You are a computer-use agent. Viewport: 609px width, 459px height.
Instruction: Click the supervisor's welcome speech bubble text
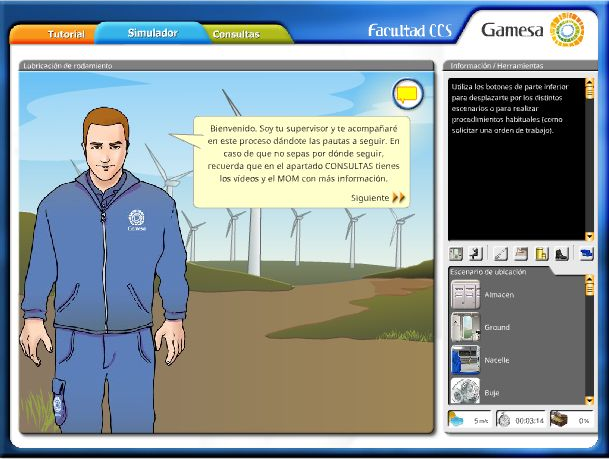click(x=303, y=153)
